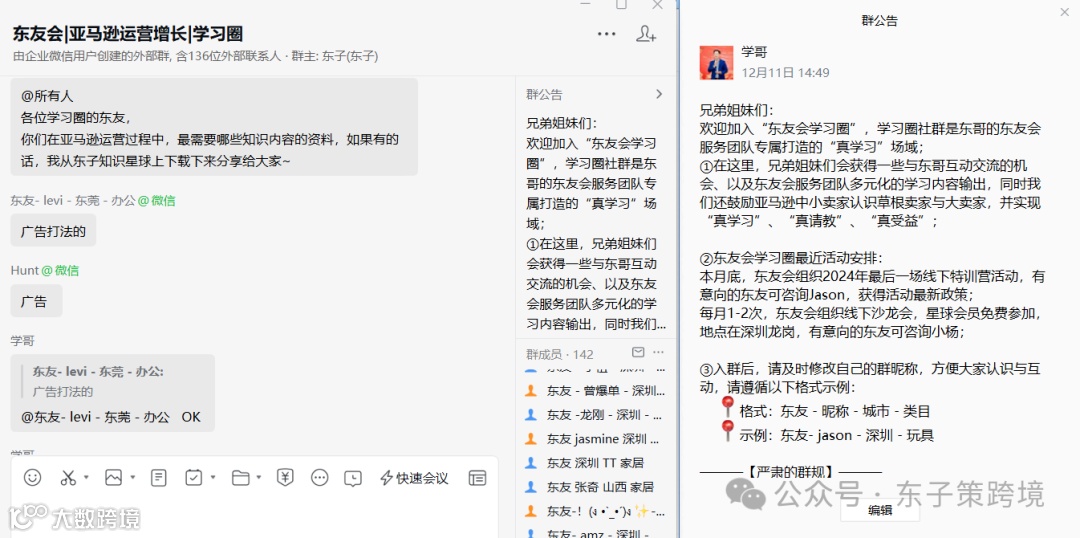Select the 【严肃的群规】 heading
Viewport: 1080px width, 538px height.
point(791,473)
